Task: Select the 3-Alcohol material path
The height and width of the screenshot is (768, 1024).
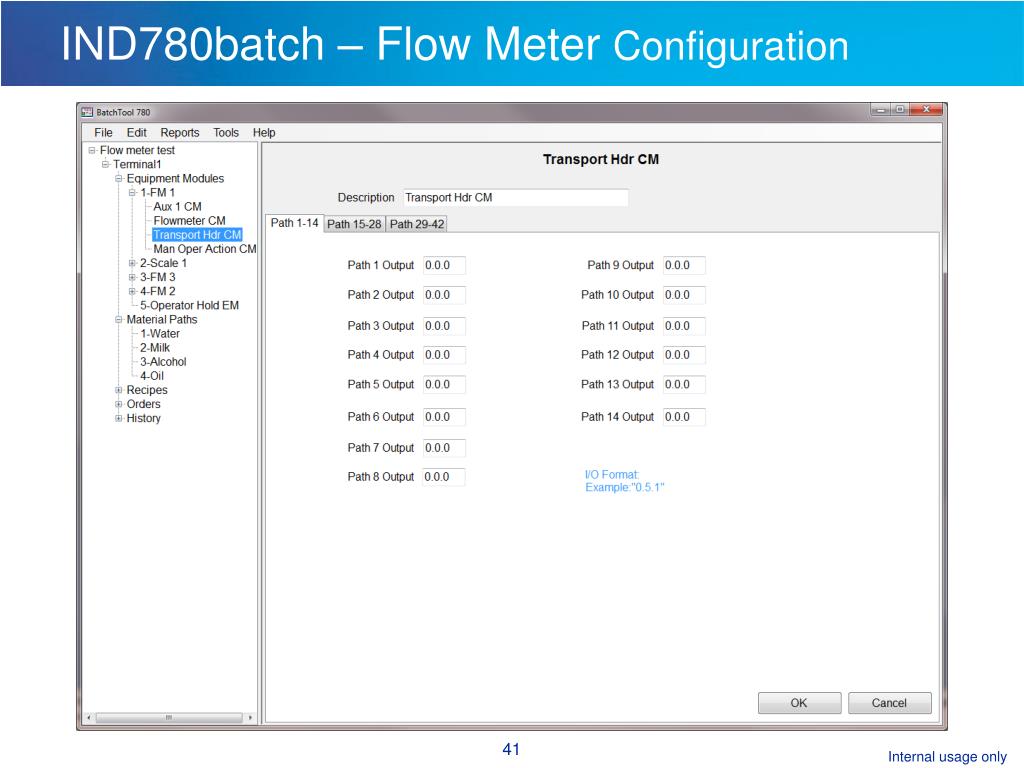Action: point(163,362)
